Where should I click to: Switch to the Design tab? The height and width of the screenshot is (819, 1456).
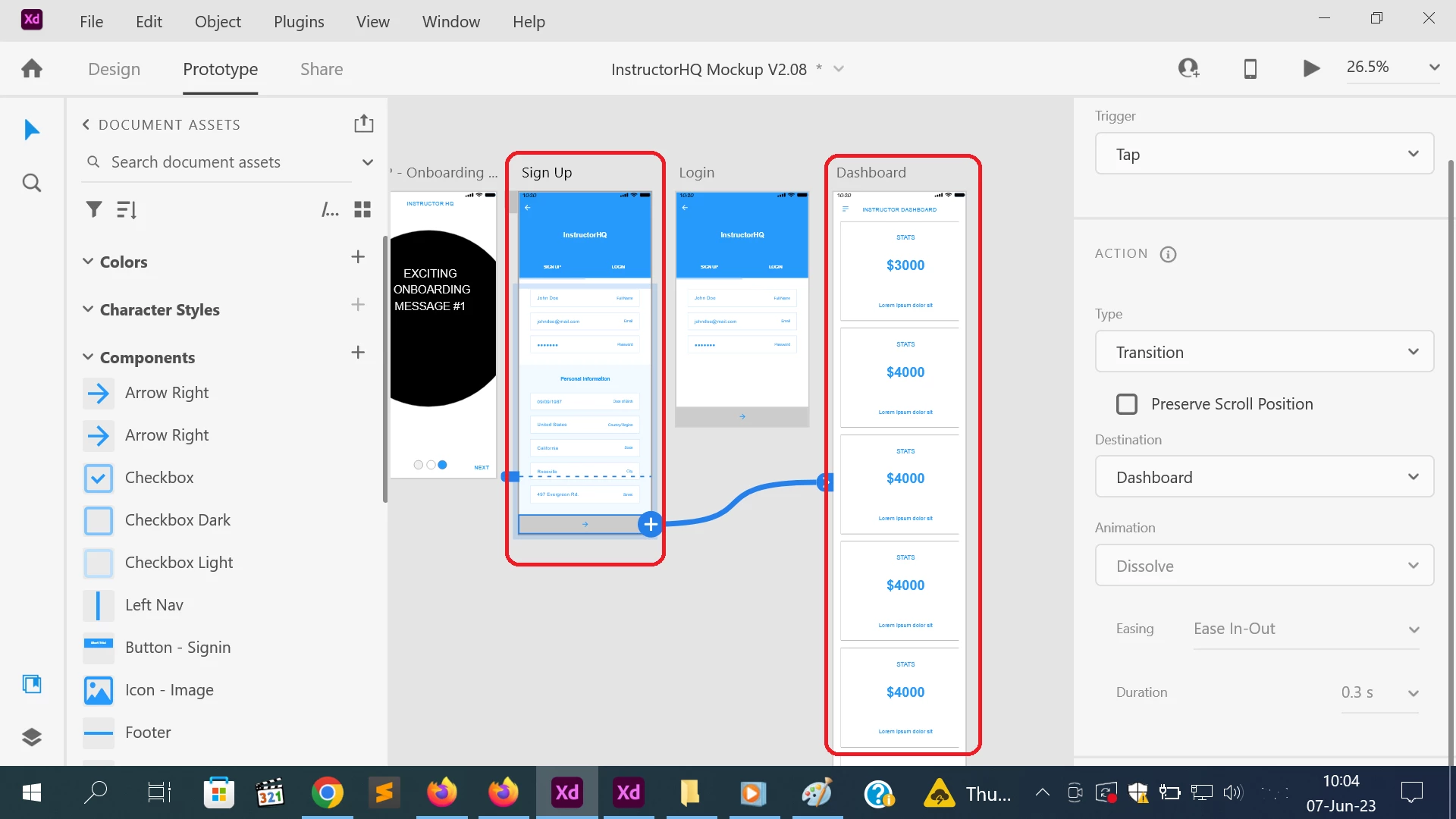pos(114,69)
